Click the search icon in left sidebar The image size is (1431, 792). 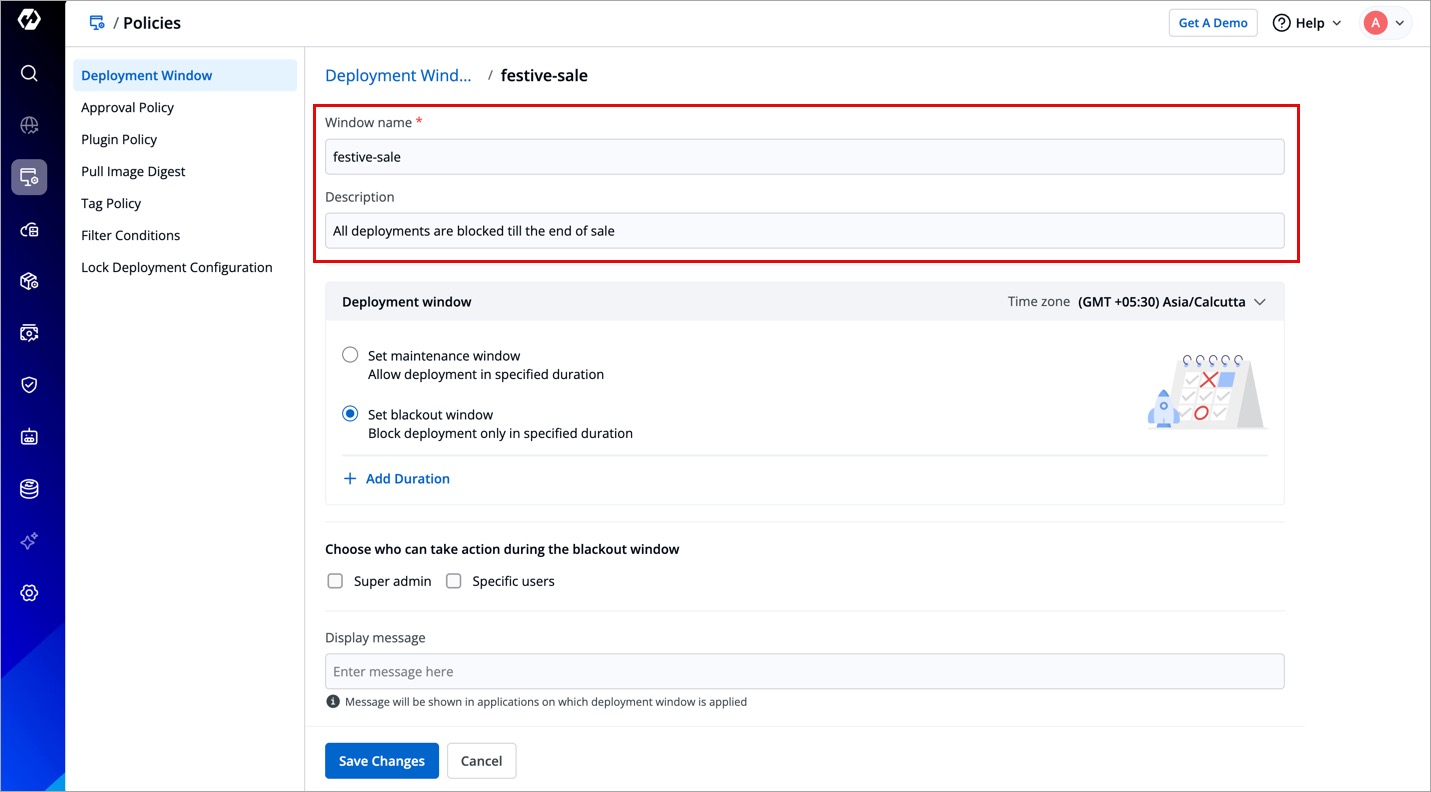(x=29, y=73)
